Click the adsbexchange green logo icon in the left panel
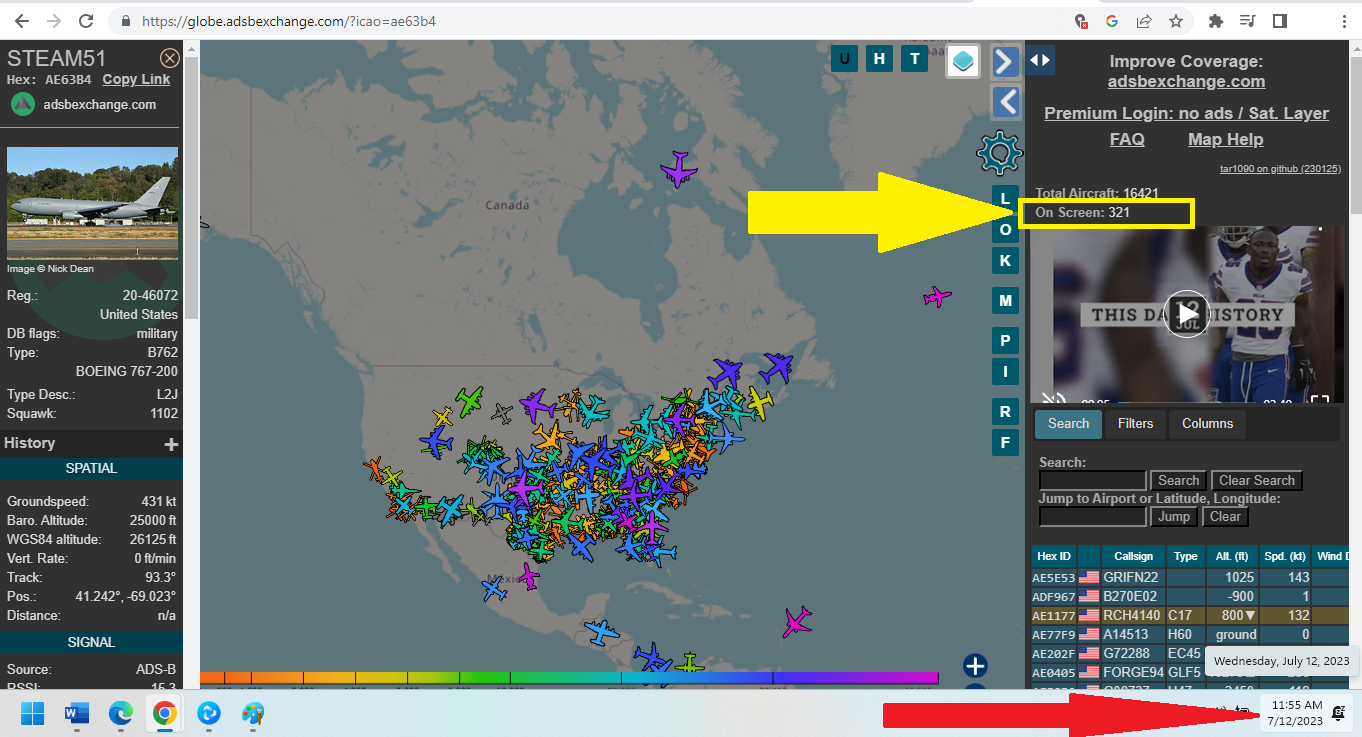Viewport: 1362px width, 737px height. point(23,104)
